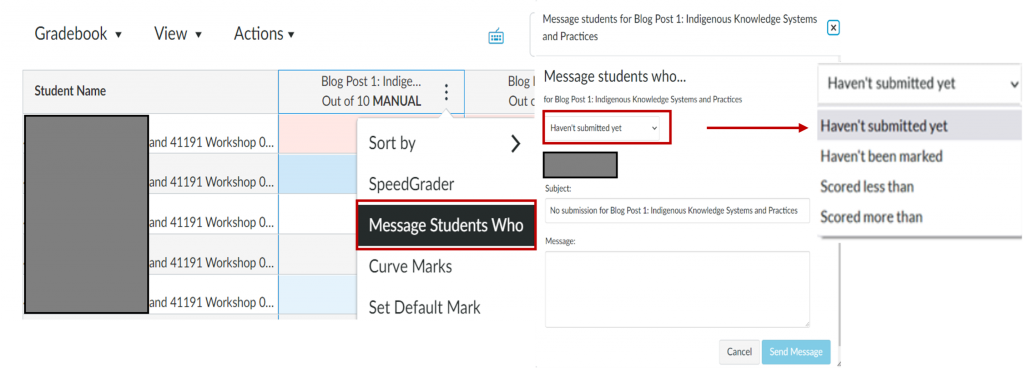Image resolution: width=1024 pixels, height=369 pixels.
Task: Select Message Students Who menu entry
Action: click(446, 225)
